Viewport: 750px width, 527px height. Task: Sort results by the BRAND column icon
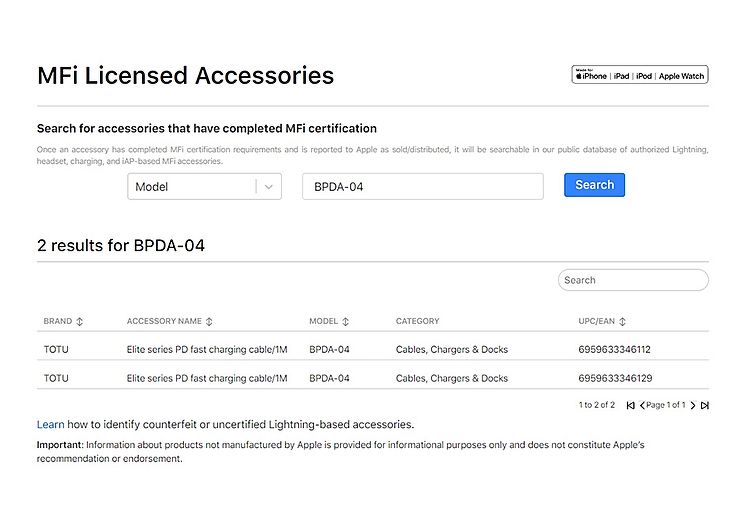coord(79,322)
